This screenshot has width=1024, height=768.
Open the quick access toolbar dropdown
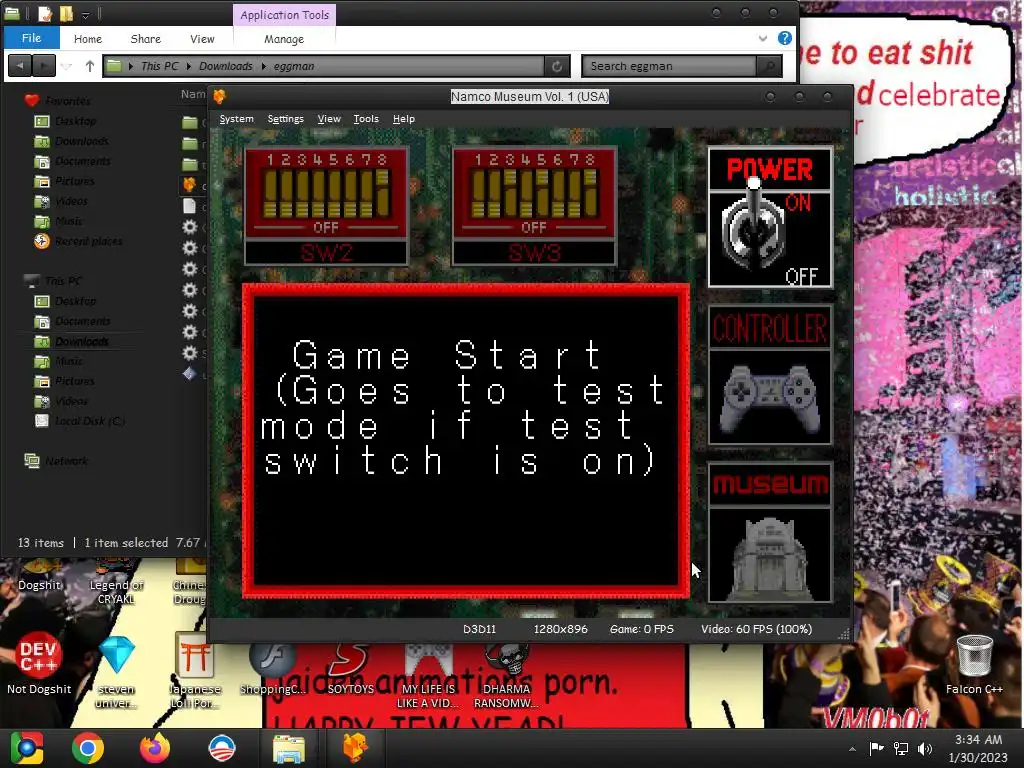(86, 14)
